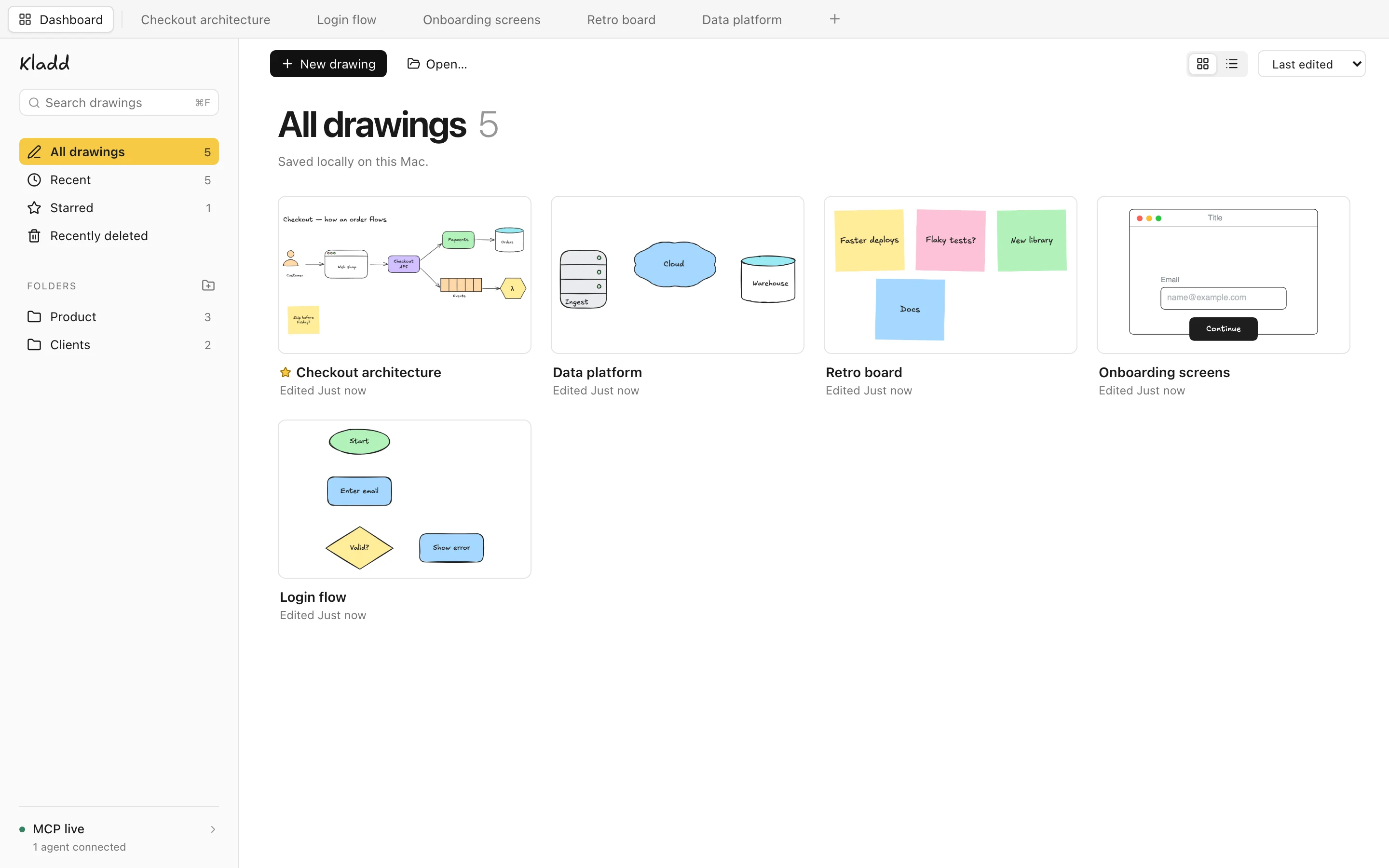Expand the MCP live status chevron

click(213, 829)
